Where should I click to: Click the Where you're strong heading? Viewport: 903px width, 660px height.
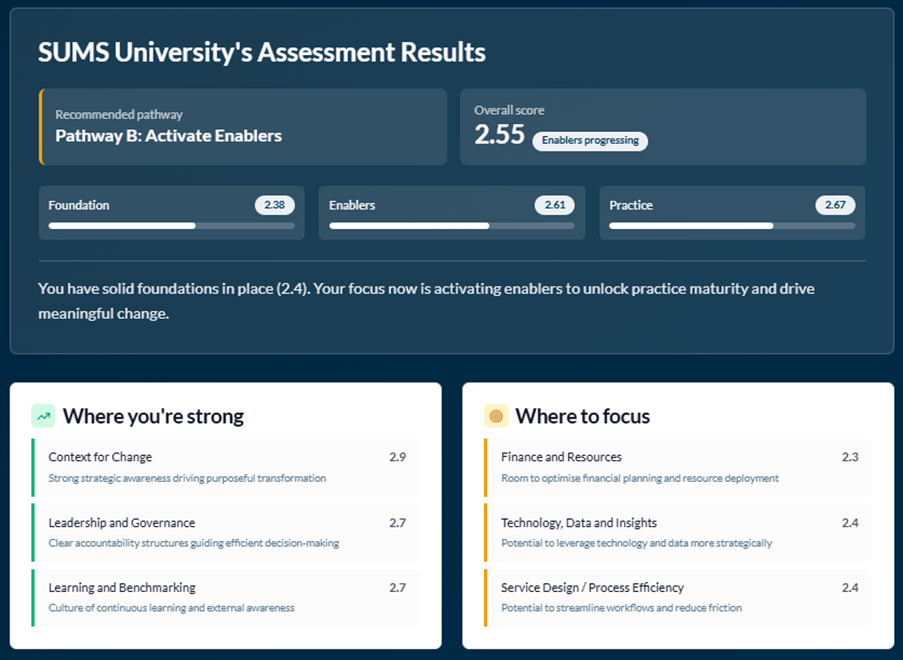coord(153,416)
